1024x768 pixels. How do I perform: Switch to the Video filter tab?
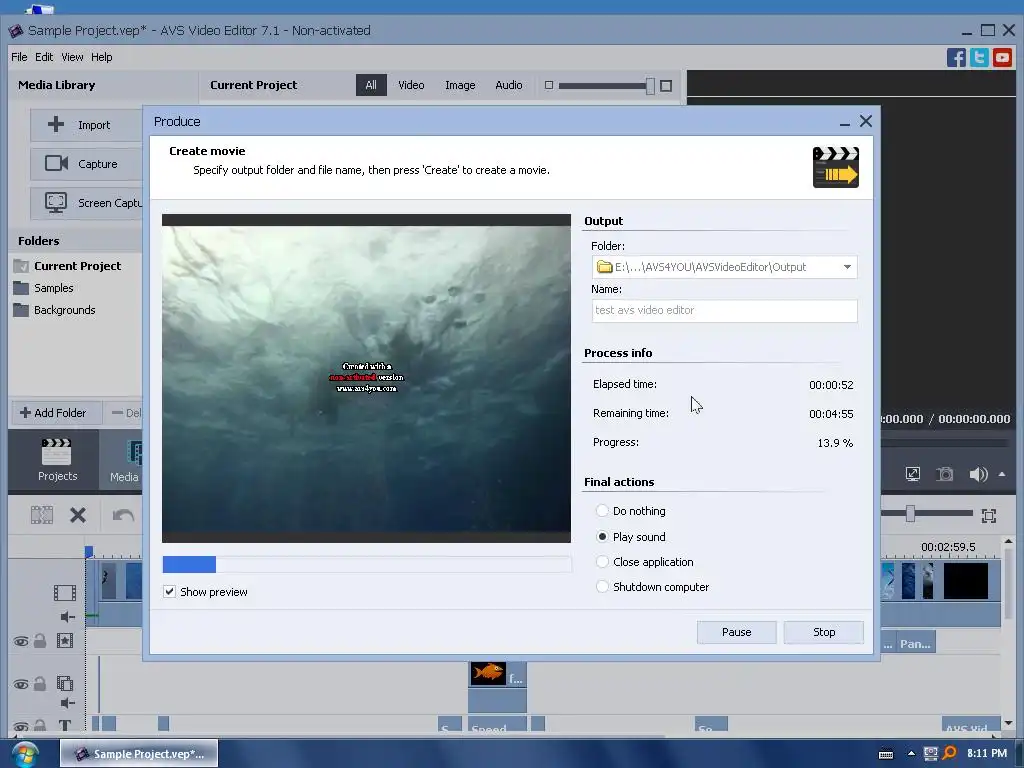pos(411,85)
